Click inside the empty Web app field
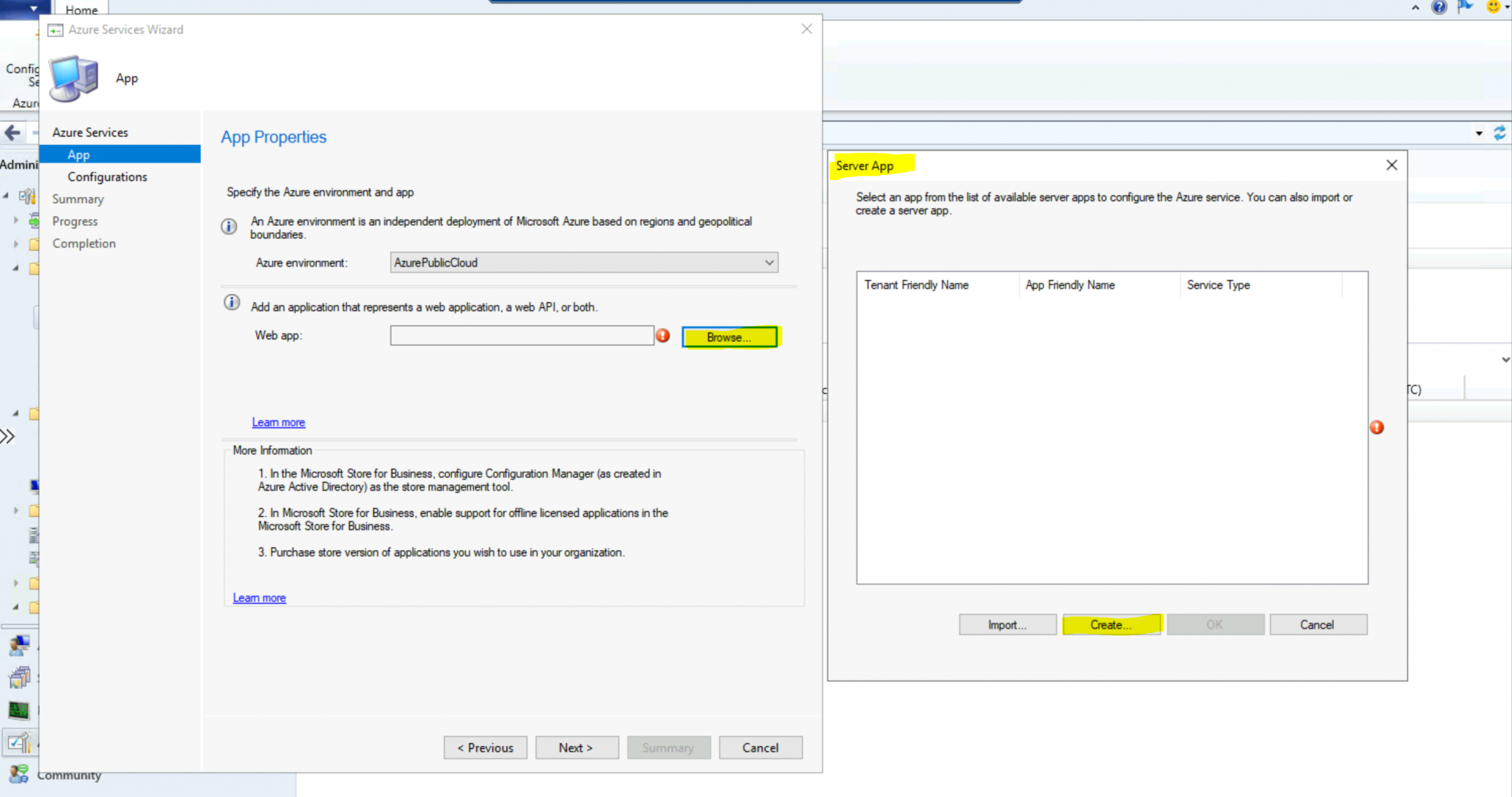The width and height of the screenshot is (1512, 797). tap(522, 335)
